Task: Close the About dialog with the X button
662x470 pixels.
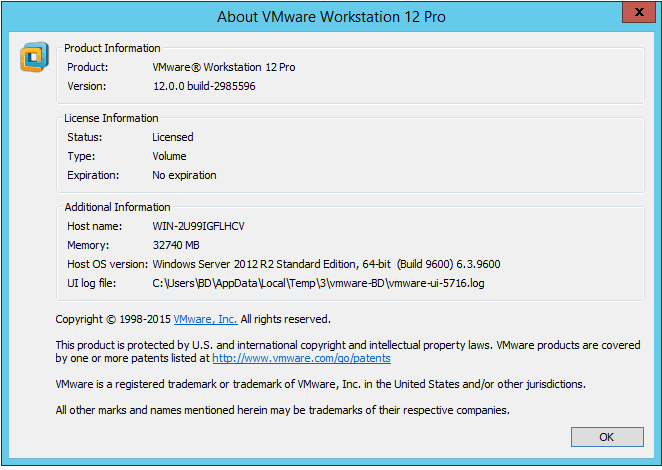Action: 639,12
